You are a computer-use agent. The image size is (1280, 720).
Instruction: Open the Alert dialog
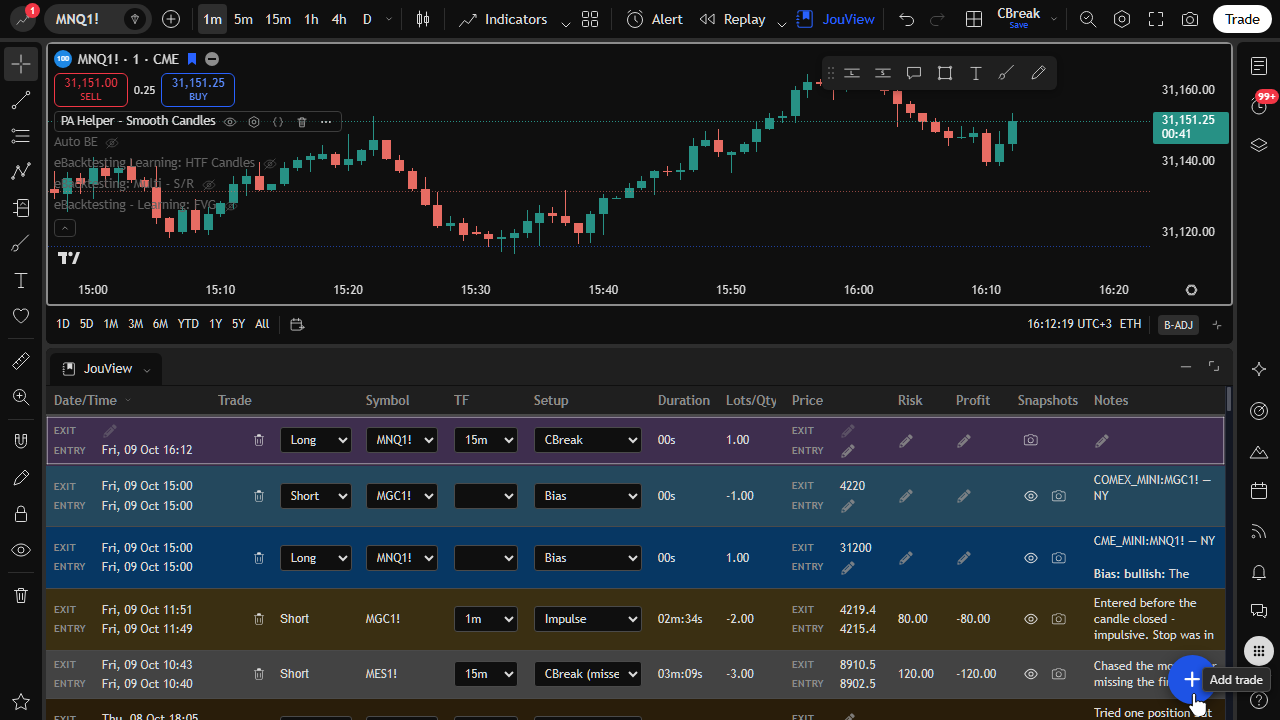click(x=655, y=19)
